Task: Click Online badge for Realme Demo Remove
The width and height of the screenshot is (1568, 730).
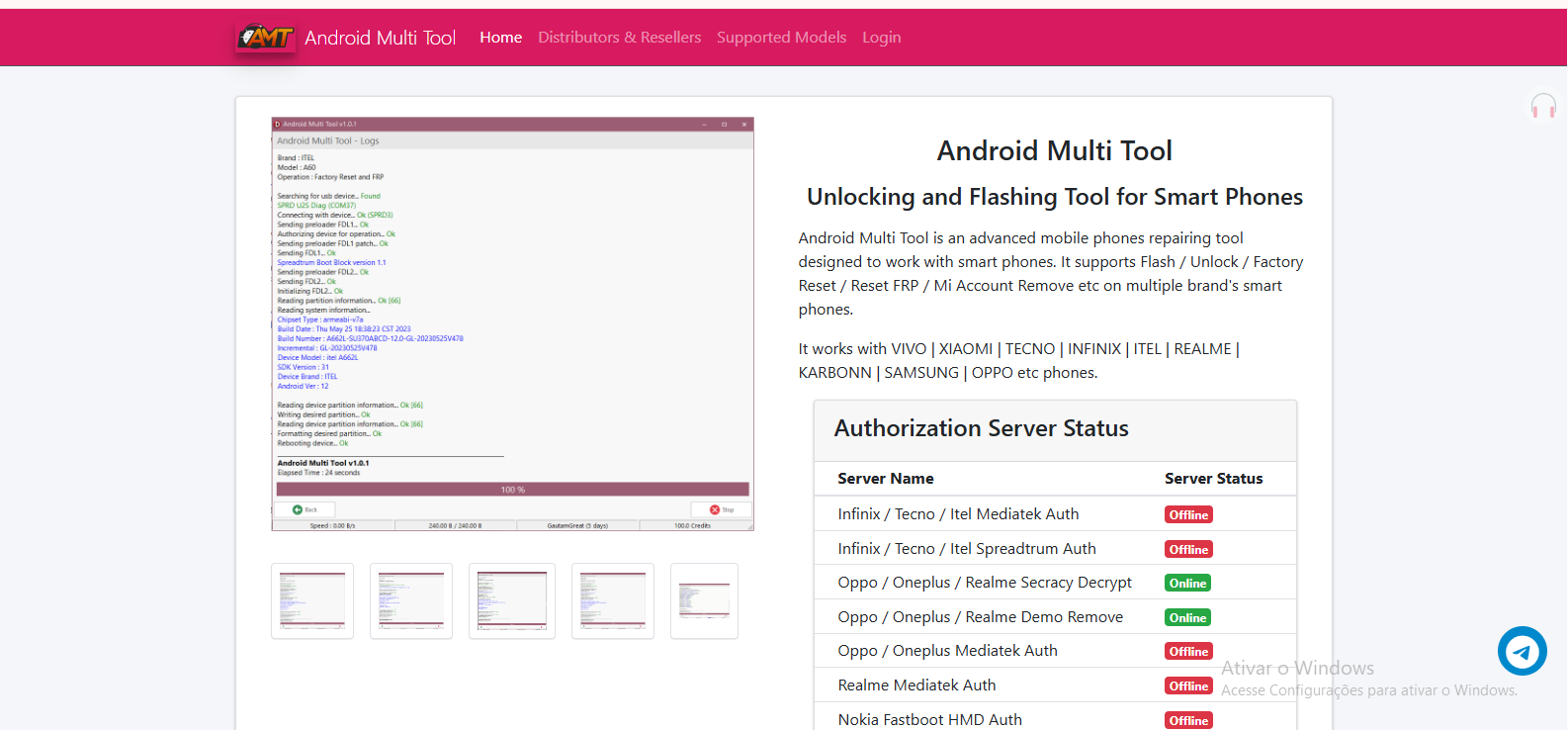Action: tap(1187, 618)
